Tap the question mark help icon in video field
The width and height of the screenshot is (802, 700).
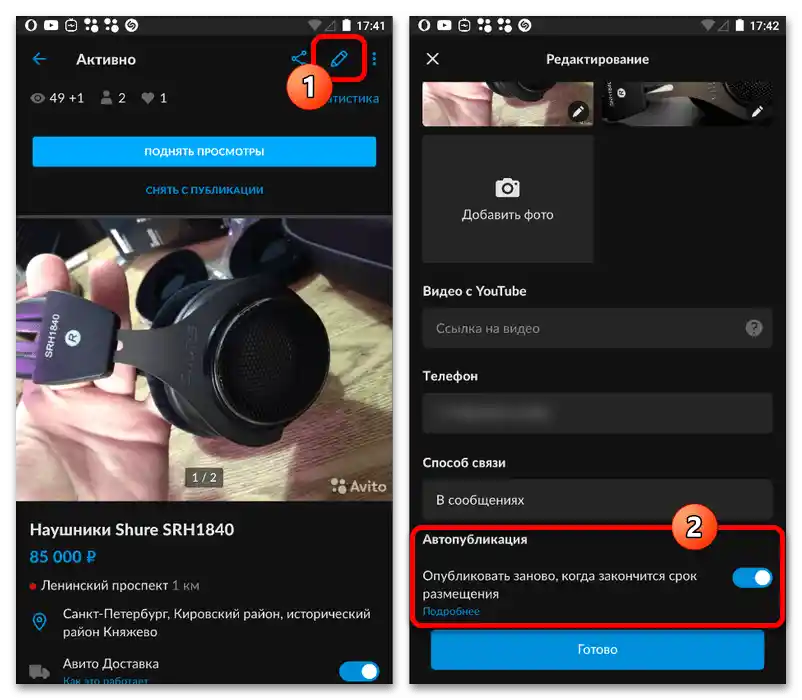[x=753, y=328]
